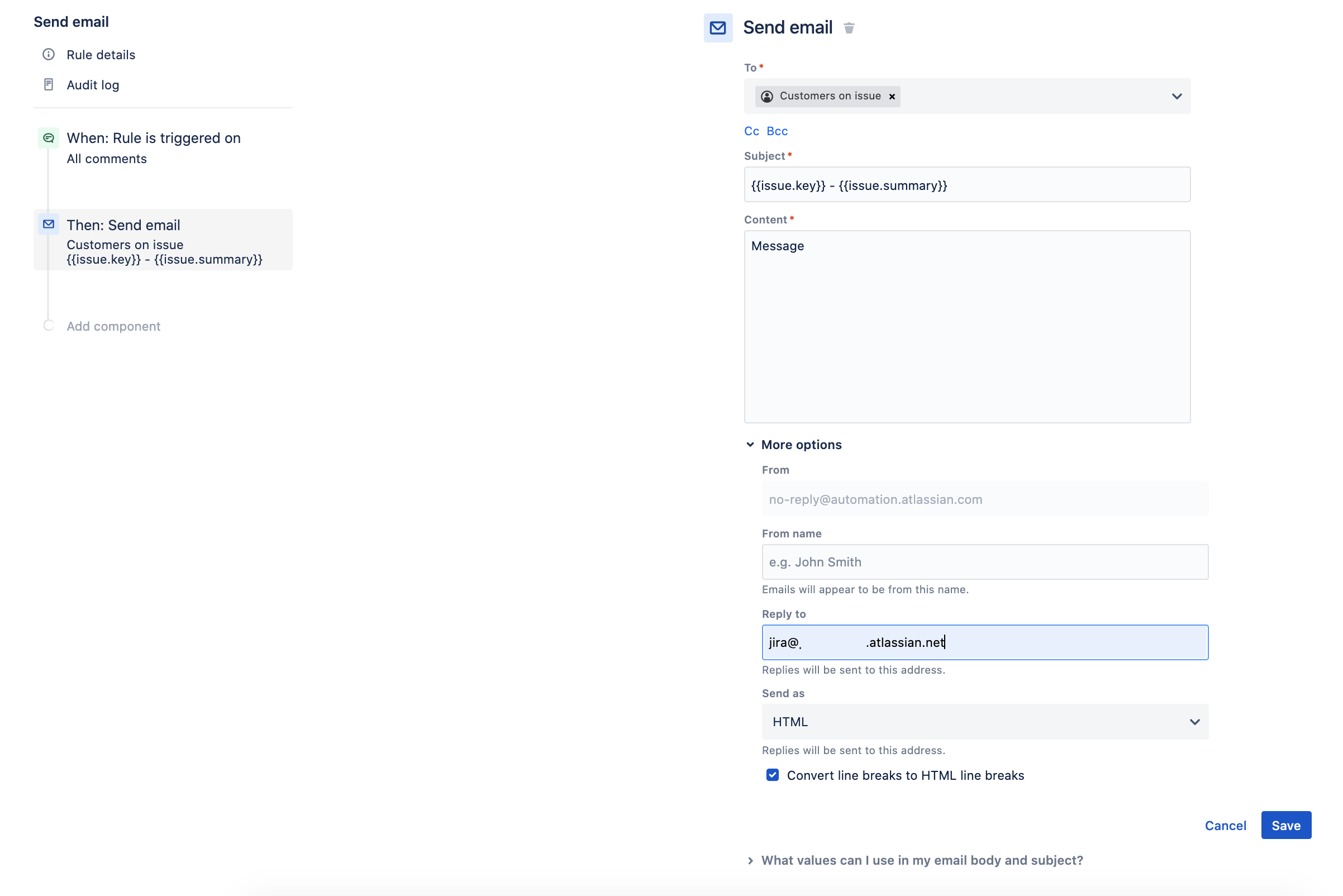
Task: Click the Cancel link
Action: pyautogui.click(x=1225, y=825)
